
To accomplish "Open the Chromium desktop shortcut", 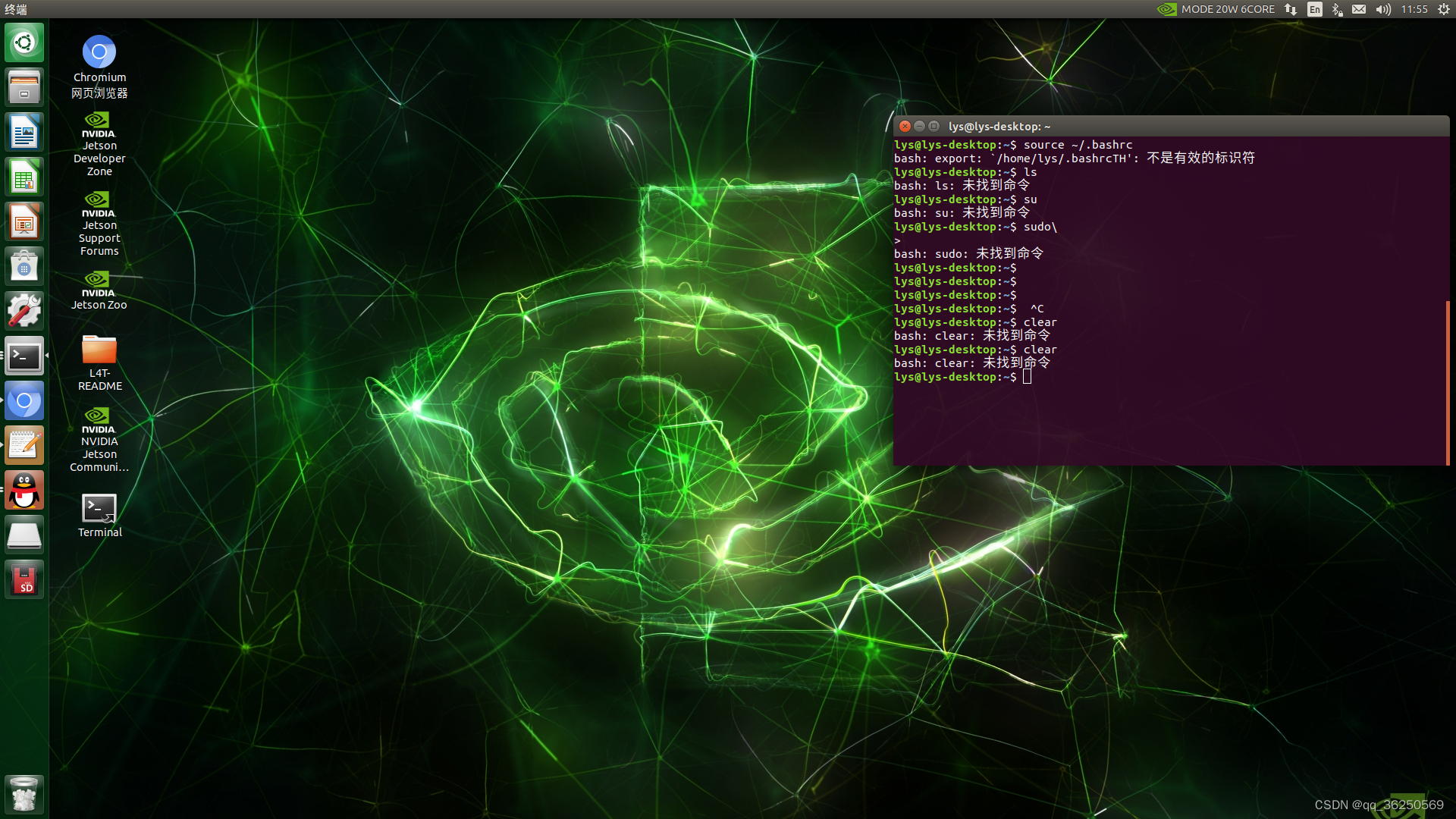I will tap(99, 53).
